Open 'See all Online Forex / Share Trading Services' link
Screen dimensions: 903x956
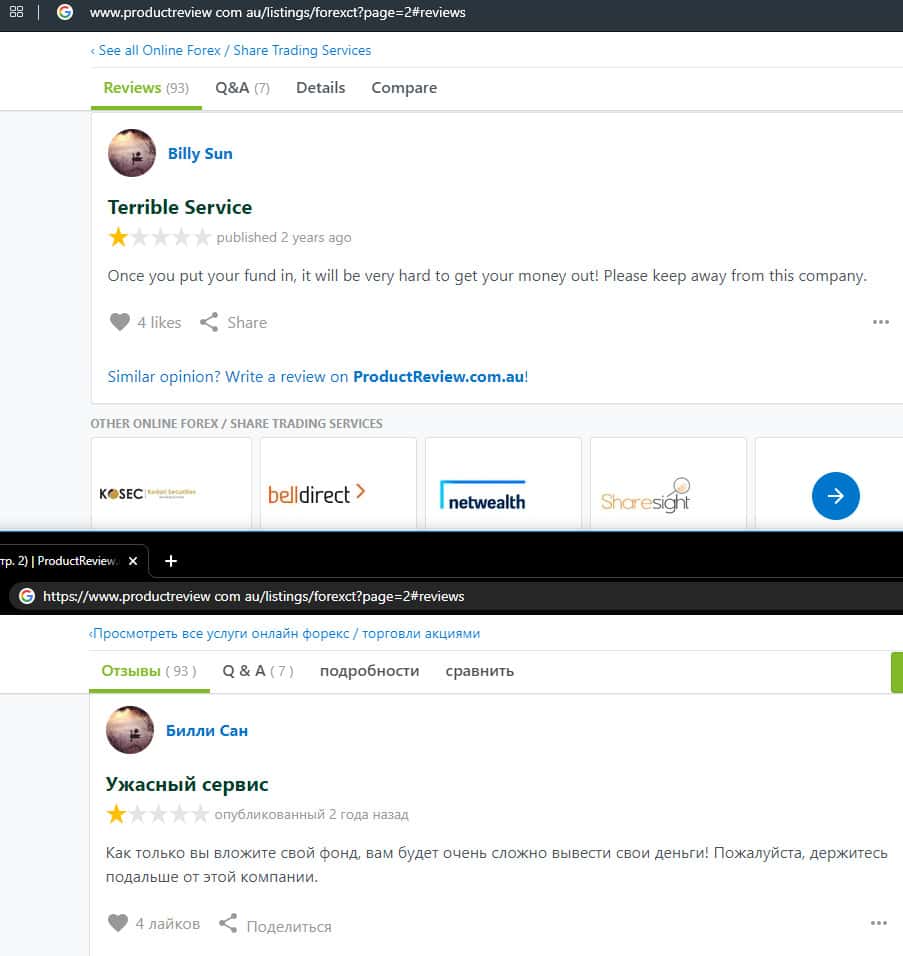[231, 50]
